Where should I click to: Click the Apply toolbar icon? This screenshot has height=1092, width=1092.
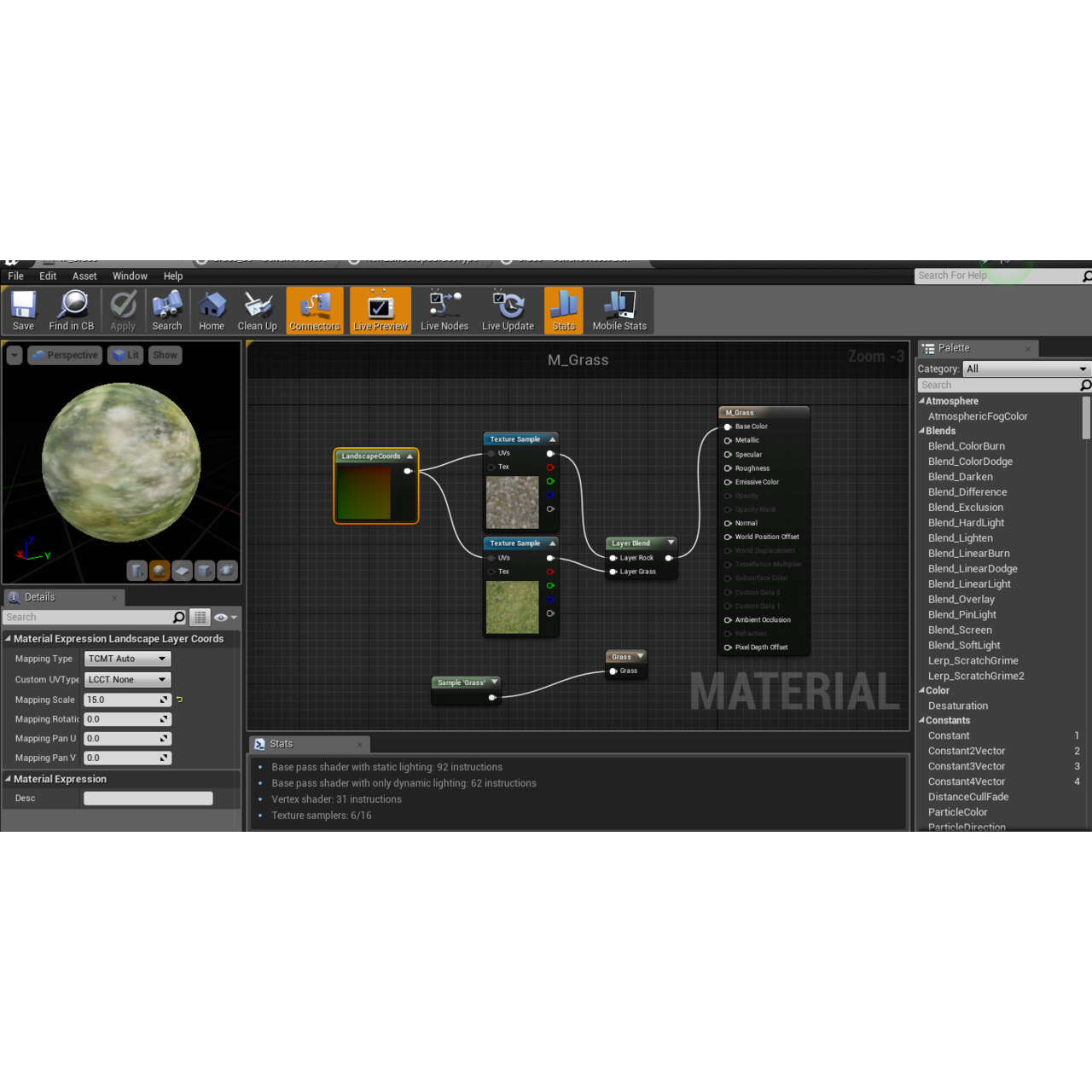tap(122, 310)
